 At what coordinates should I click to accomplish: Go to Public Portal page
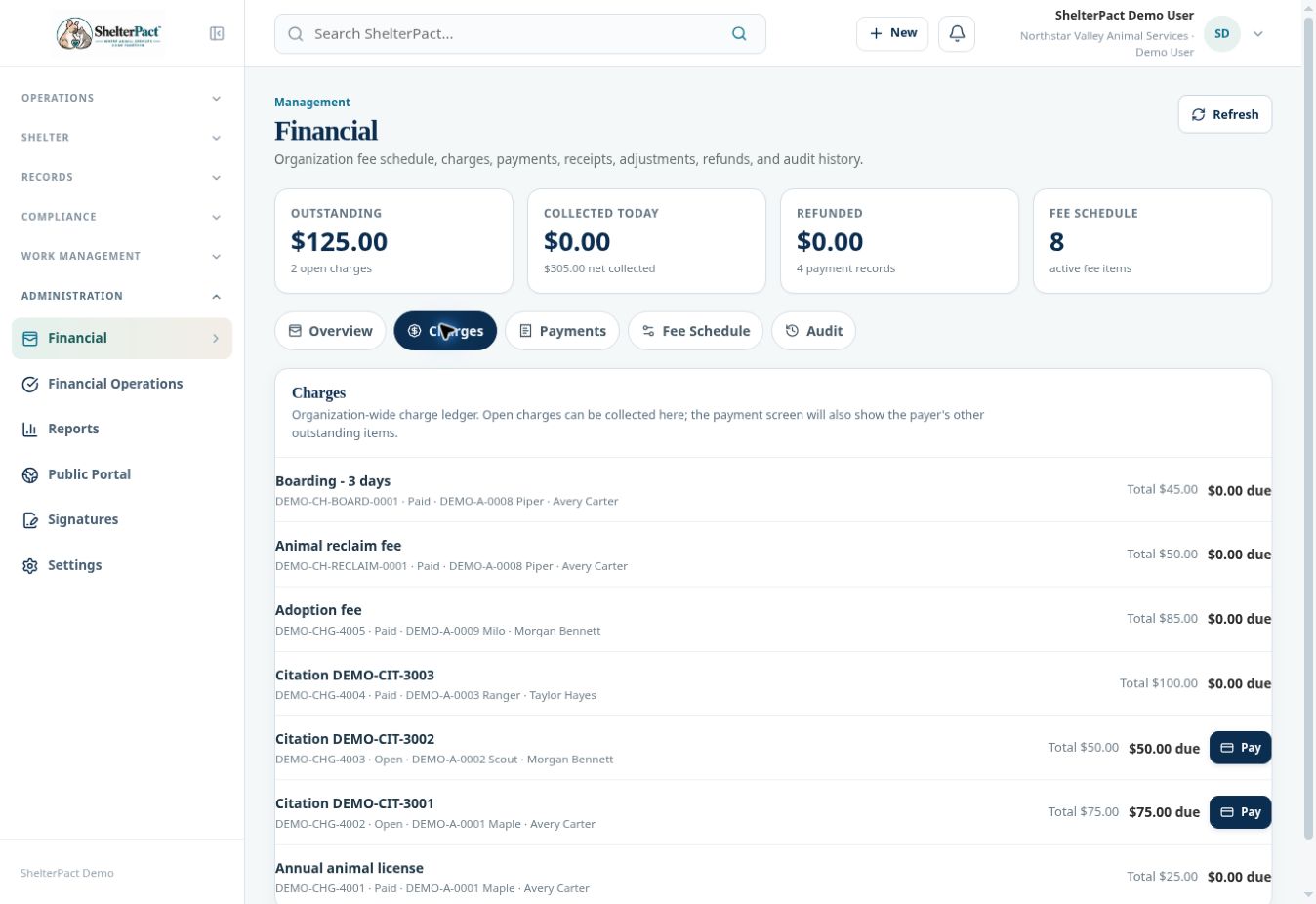89,474
